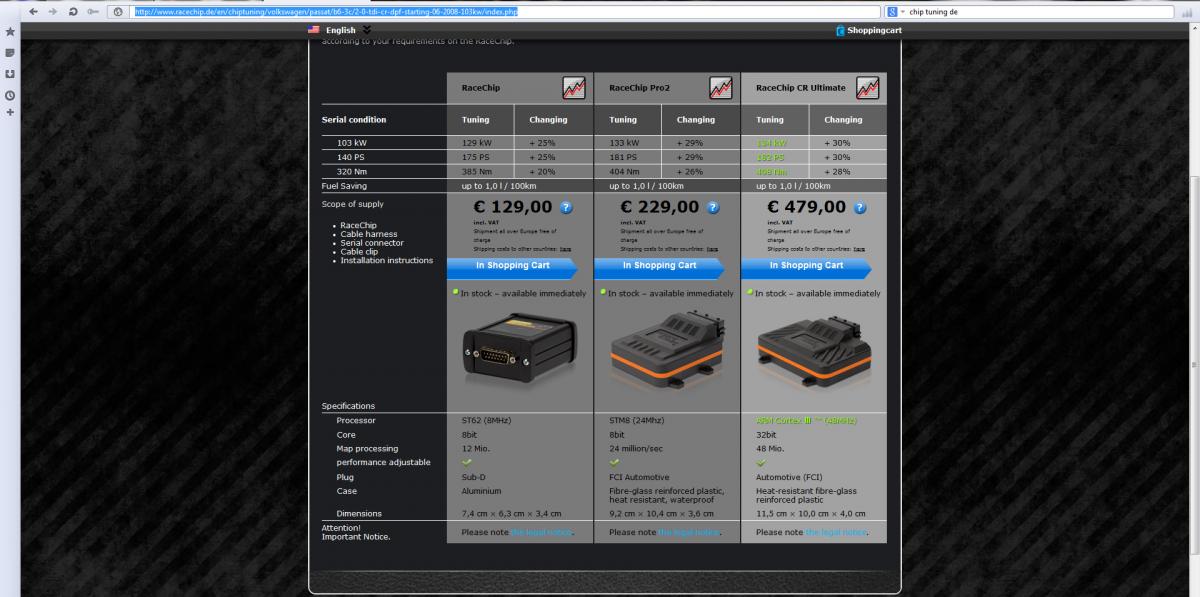Click the 'Fuel Saving' row label
This screenshot has width=1200, height=597.
click(x=344, y=186)
